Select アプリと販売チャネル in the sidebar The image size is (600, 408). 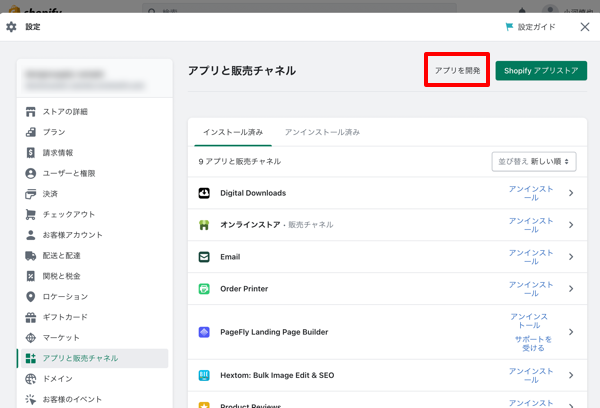(95, 358)
